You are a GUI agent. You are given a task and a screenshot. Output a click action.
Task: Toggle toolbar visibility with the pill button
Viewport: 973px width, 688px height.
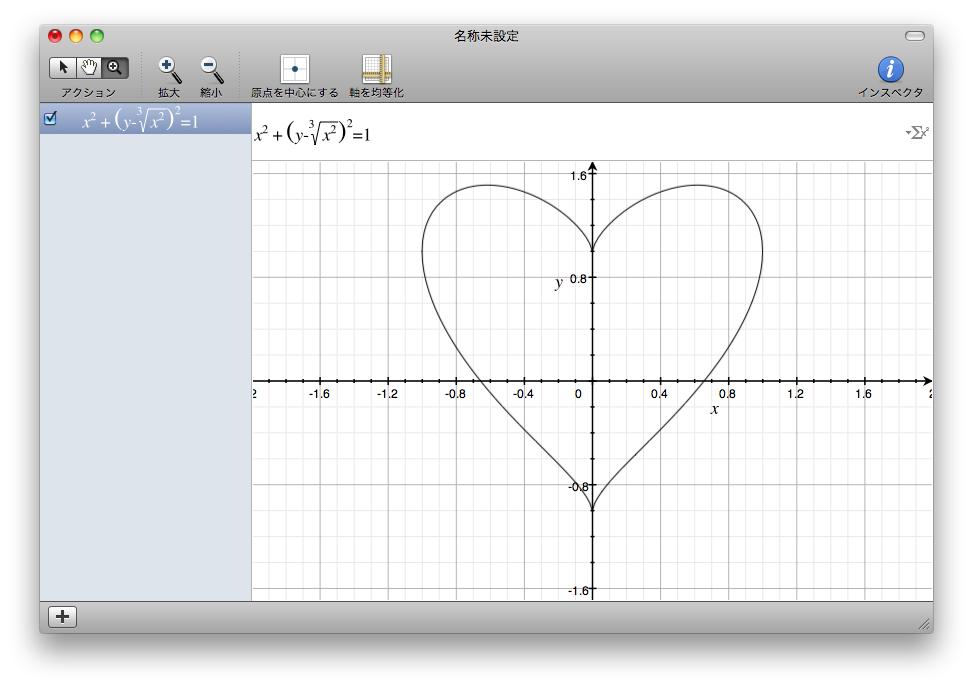(915, 36)
